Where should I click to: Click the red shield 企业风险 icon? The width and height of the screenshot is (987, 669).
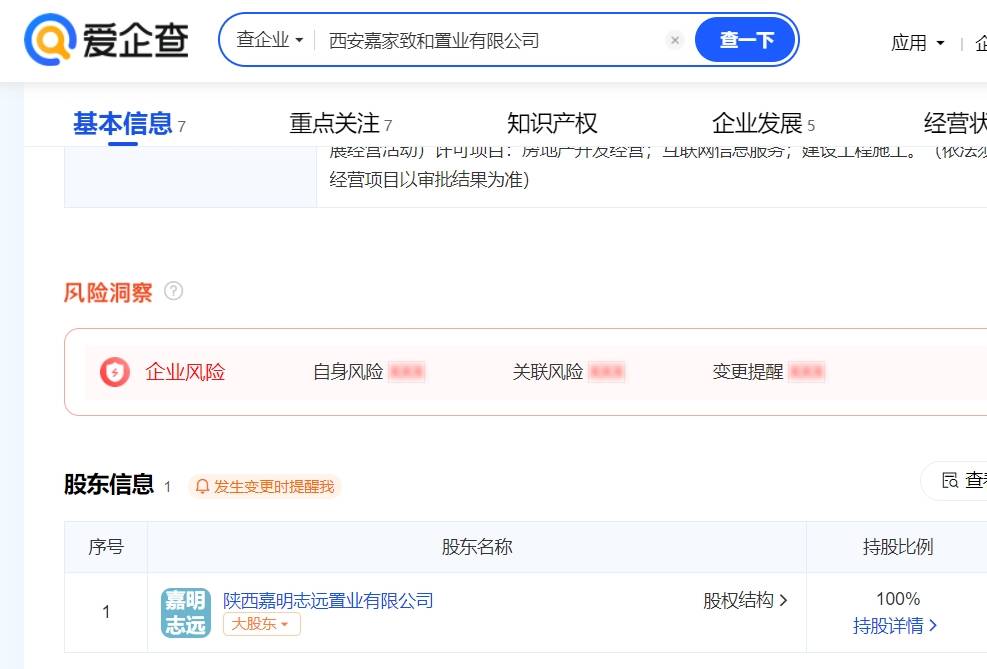coord(115,372)
